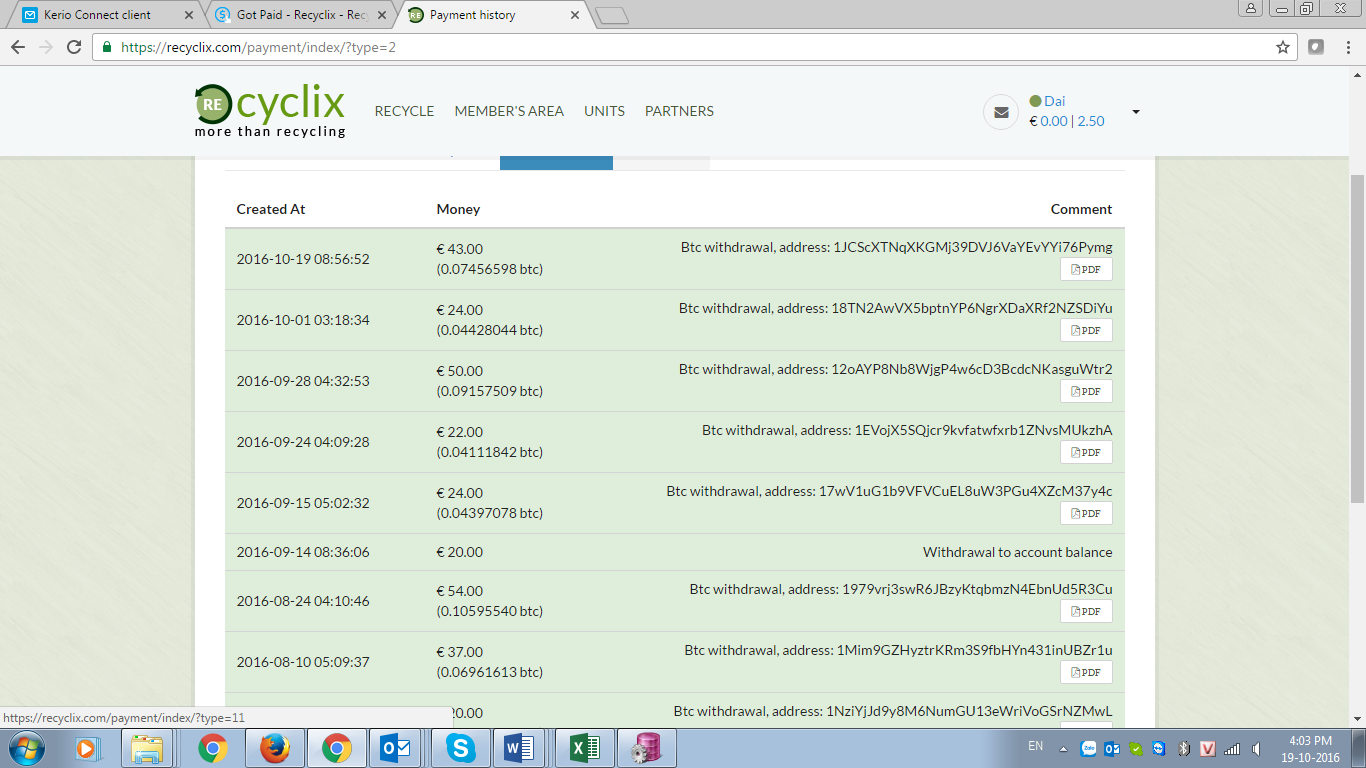Click the Dai username link
Screen dimensions: 1366x768
tap(1054, 101)
